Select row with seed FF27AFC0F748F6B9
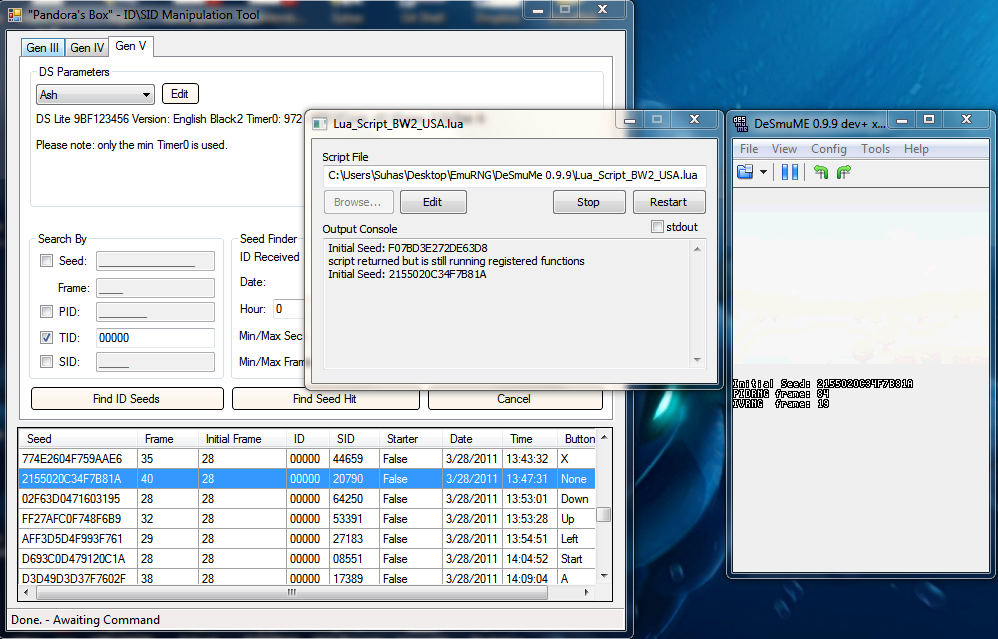 pyautogui.click(x=307, y=519)
